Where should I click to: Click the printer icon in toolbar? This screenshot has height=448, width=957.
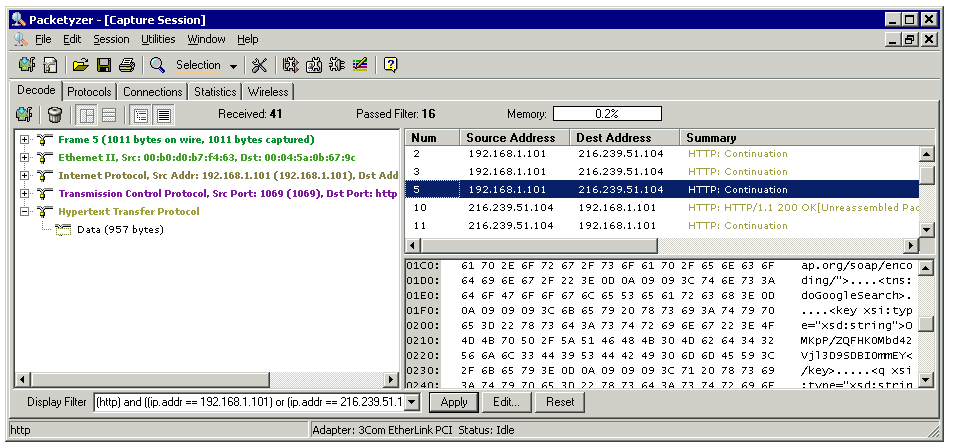click(x=126, y=65)
